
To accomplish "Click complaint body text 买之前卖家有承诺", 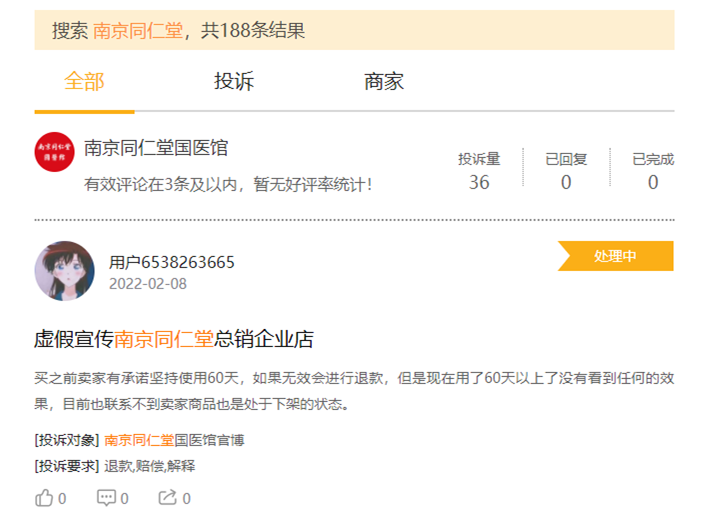I will [x=354, y=390].
